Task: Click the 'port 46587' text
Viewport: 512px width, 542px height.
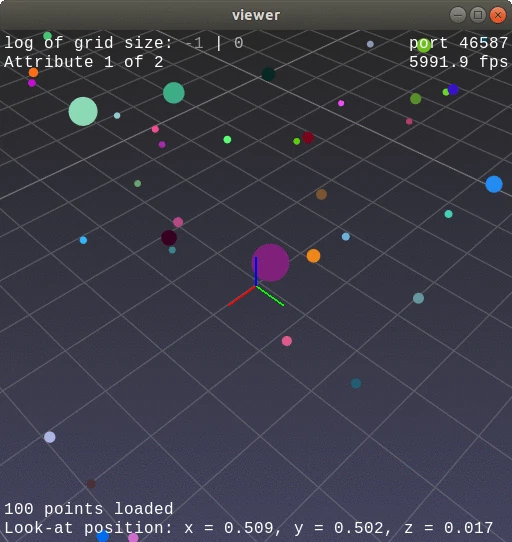Action: pyautogui.click(x=458, y=43)
